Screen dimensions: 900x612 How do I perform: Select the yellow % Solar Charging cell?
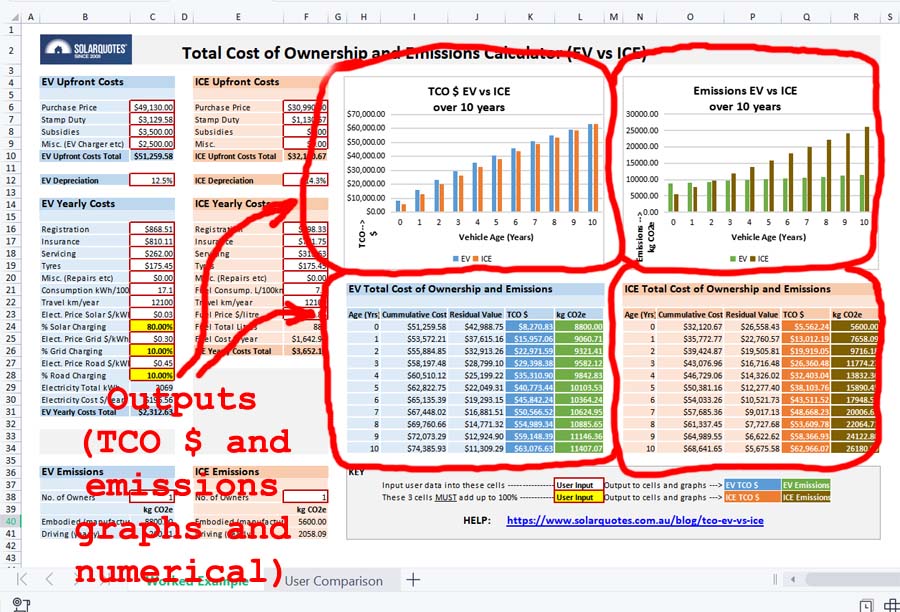(x=152, y=327)
